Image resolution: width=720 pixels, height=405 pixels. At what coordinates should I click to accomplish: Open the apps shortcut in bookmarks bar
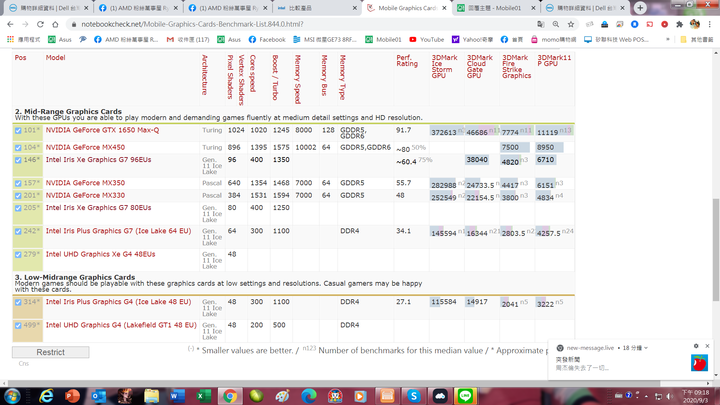pyautogui.click(x=25, y=39)
